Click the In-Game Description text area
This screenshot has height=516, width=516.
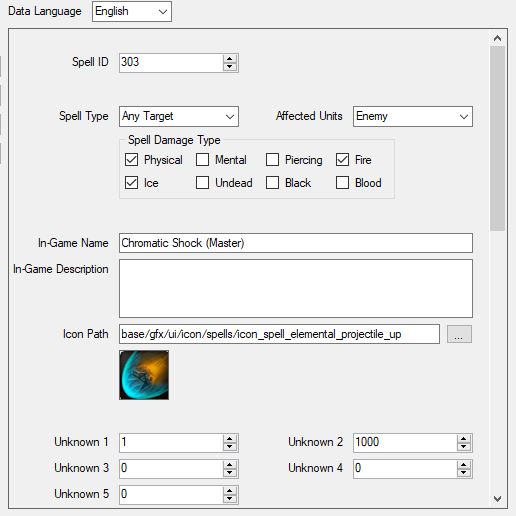pos(296,289)
